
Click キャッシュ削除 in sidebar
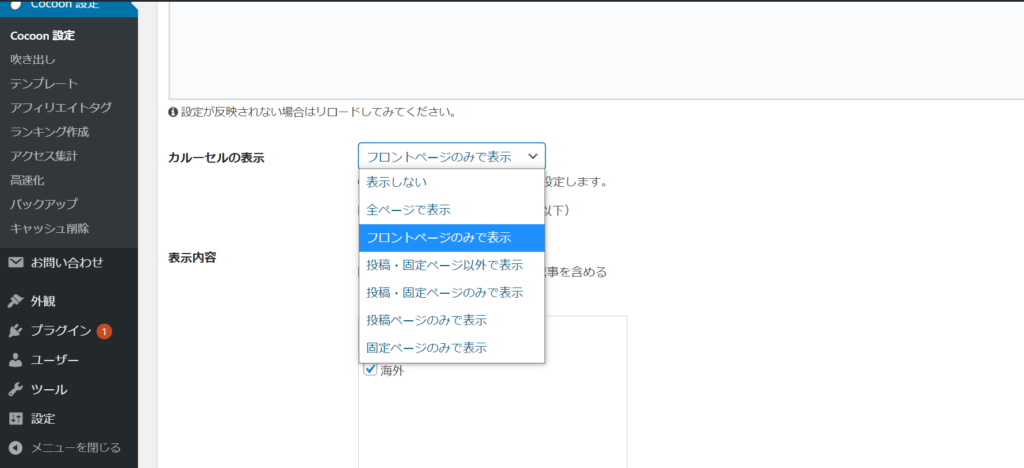point(50,228)
